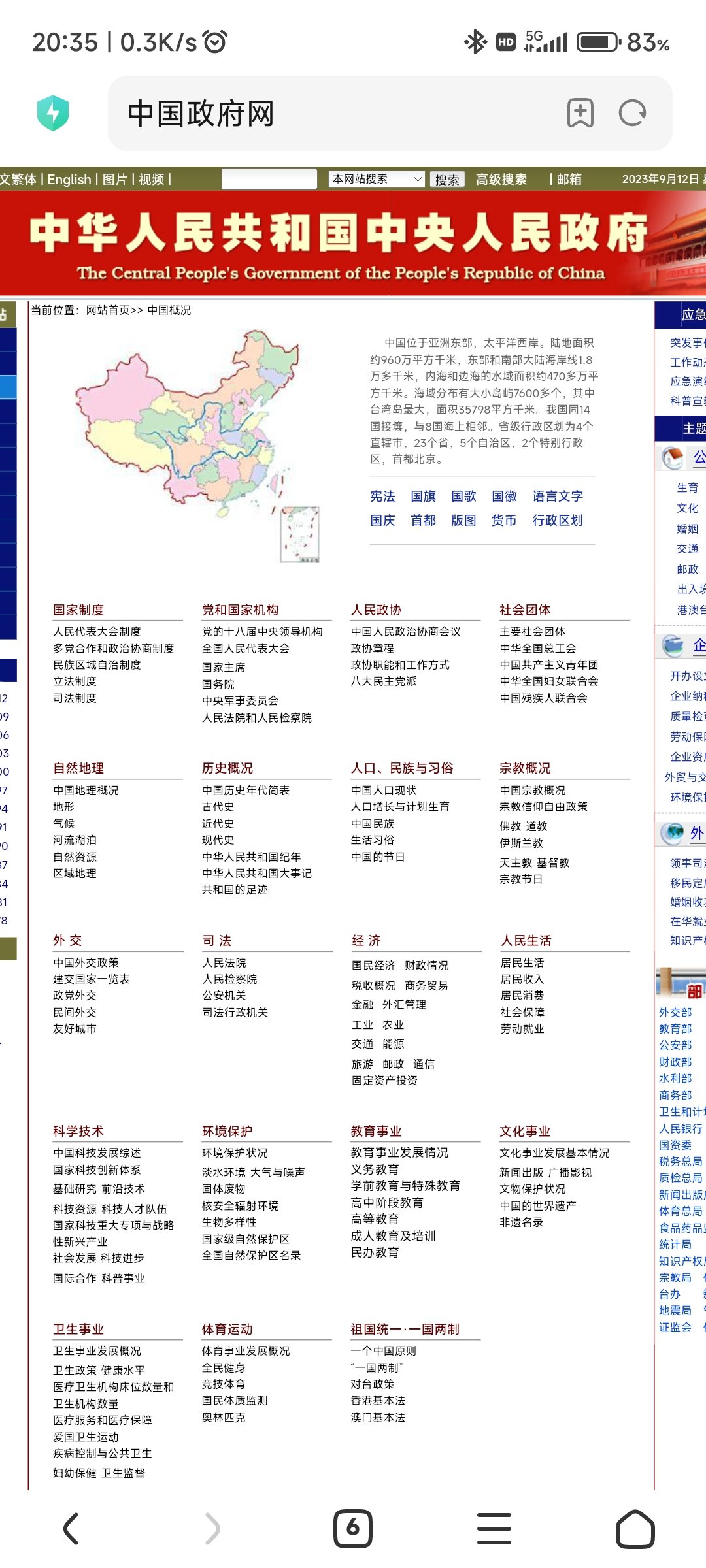Focus the site search text field

point(269,179)
